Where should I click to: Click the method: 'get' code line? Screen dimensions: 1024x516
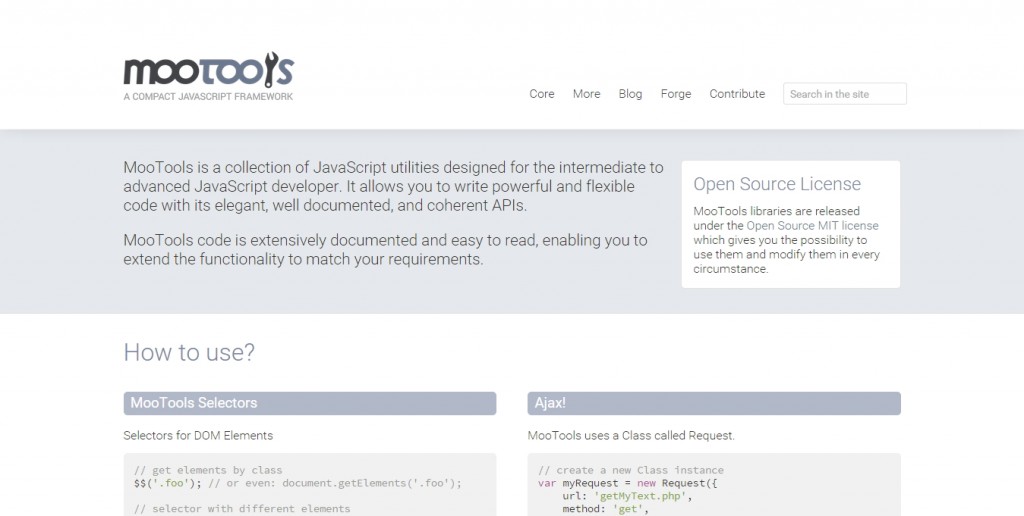point(605,508)
